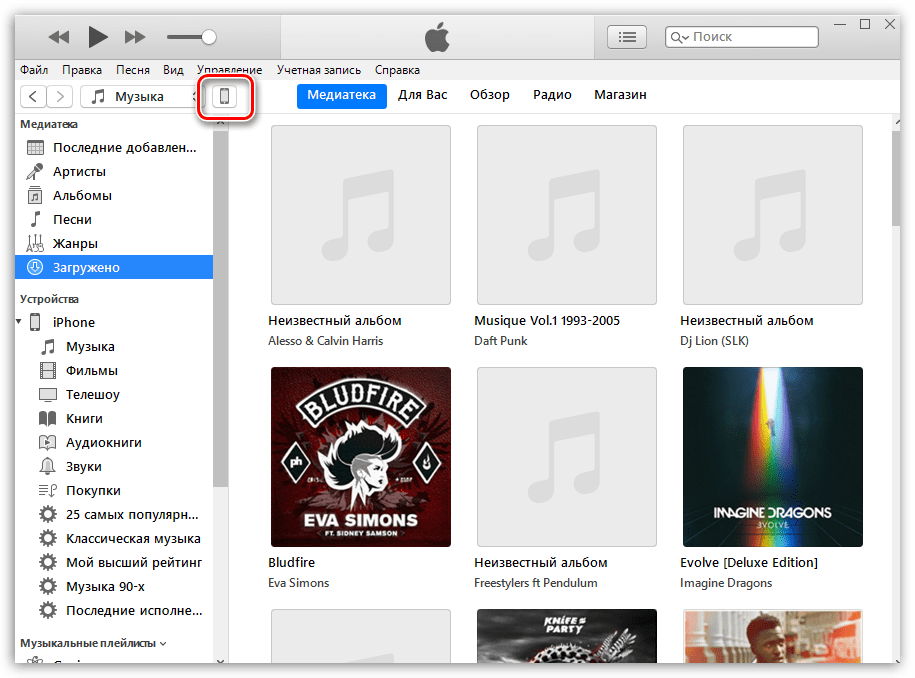Switch to the Для Вас tab

click(x=422, y=95)
